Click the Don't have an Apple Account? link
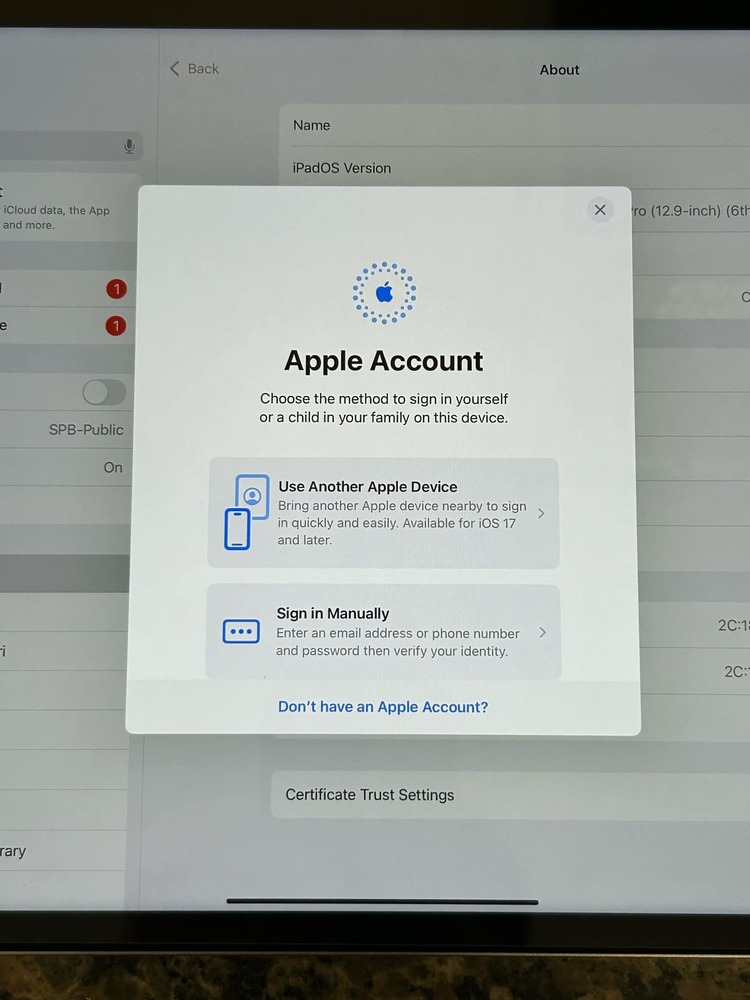The height and width of the screenshot is (1000, 750). click(x=383, y=707)
